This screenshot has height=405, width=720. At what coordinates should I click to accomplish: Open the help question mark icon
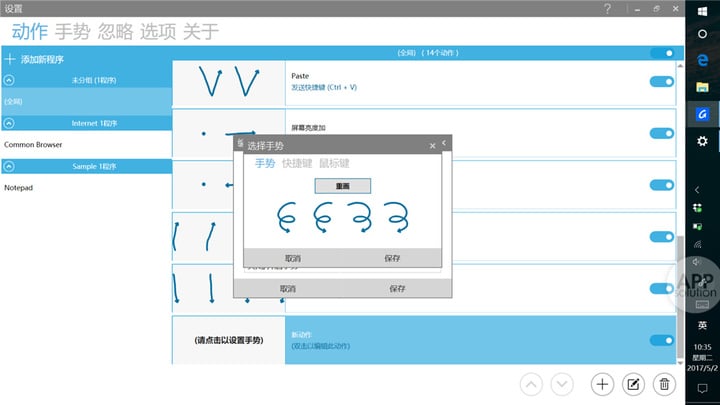click(x=608, y=9)
